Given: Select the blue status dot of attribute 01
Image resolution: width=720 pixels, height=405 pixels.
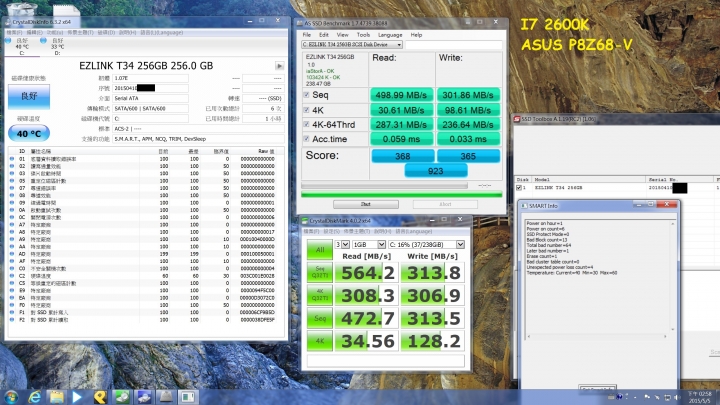Looking at the screenshot, I should (12, 159).
